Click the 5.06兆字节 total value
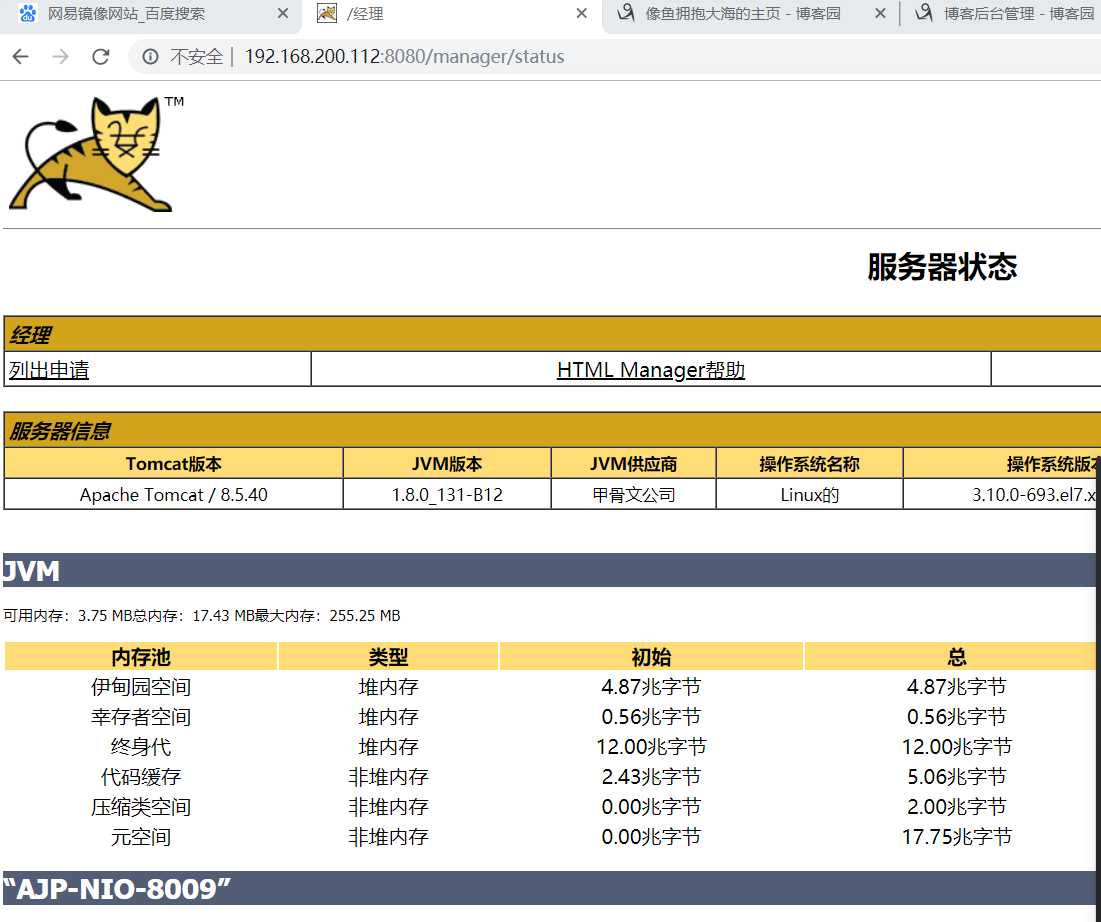1101x922 pixels. point(956,777)
